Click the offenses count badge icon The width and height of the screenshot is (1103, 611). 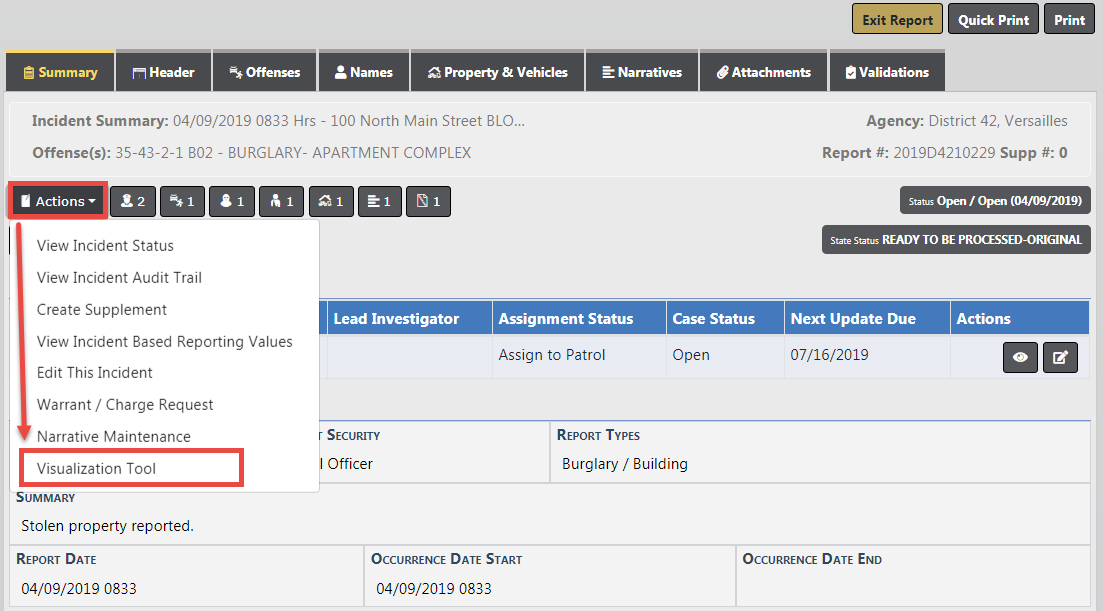182,201
